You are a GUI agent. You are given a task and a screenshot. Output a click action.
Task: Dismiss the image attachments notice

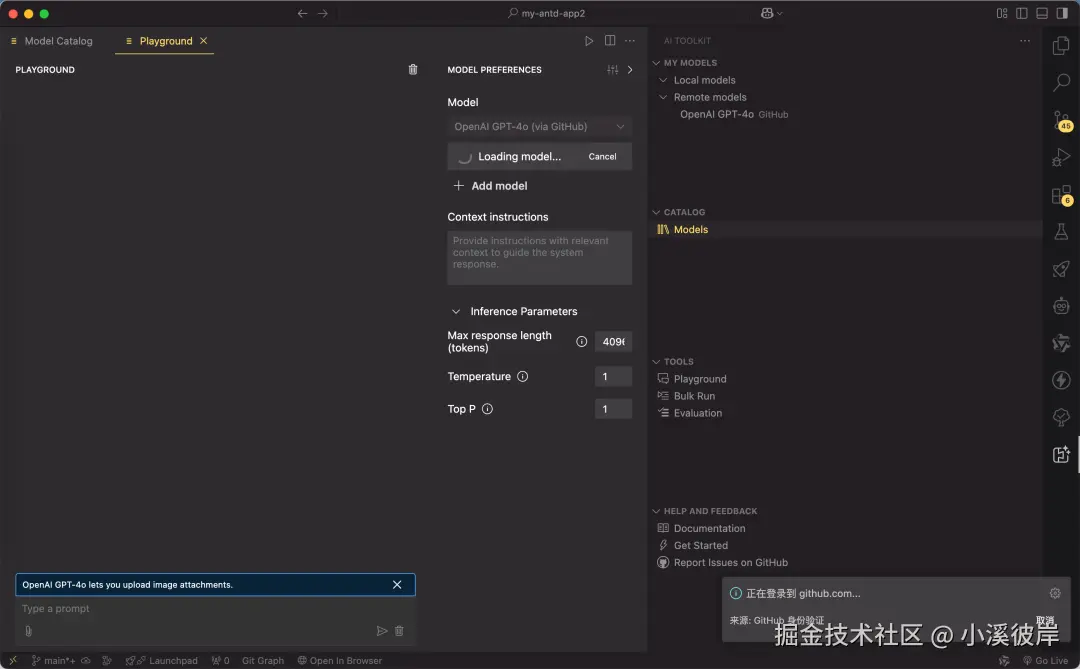[397, 585]
